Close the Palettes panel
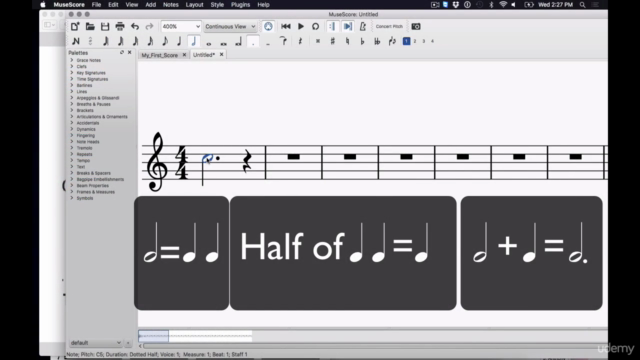This screenshot has height=360, width=640. (x=130, y=53)
